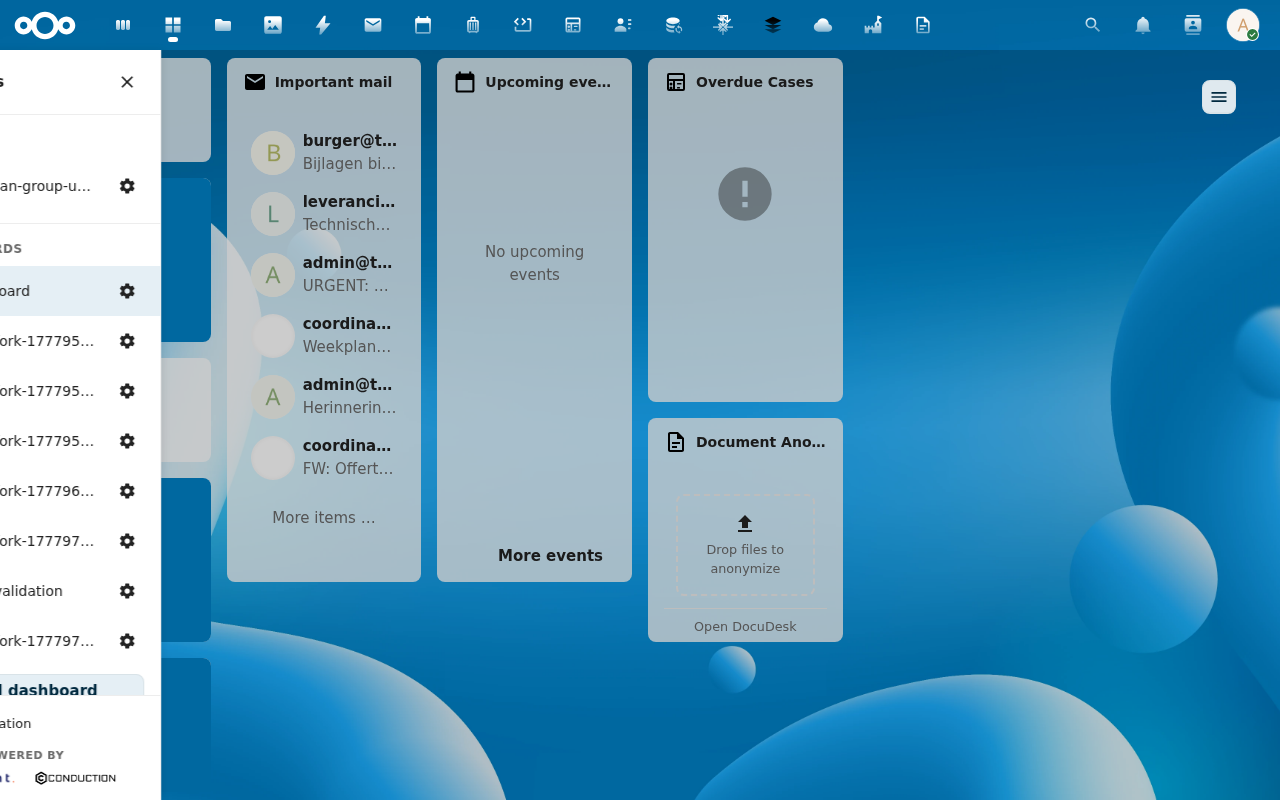This screenshot has width=1280, height=800.
Task: Open the contacts menu icon near the avatar
Action: 1193,25
